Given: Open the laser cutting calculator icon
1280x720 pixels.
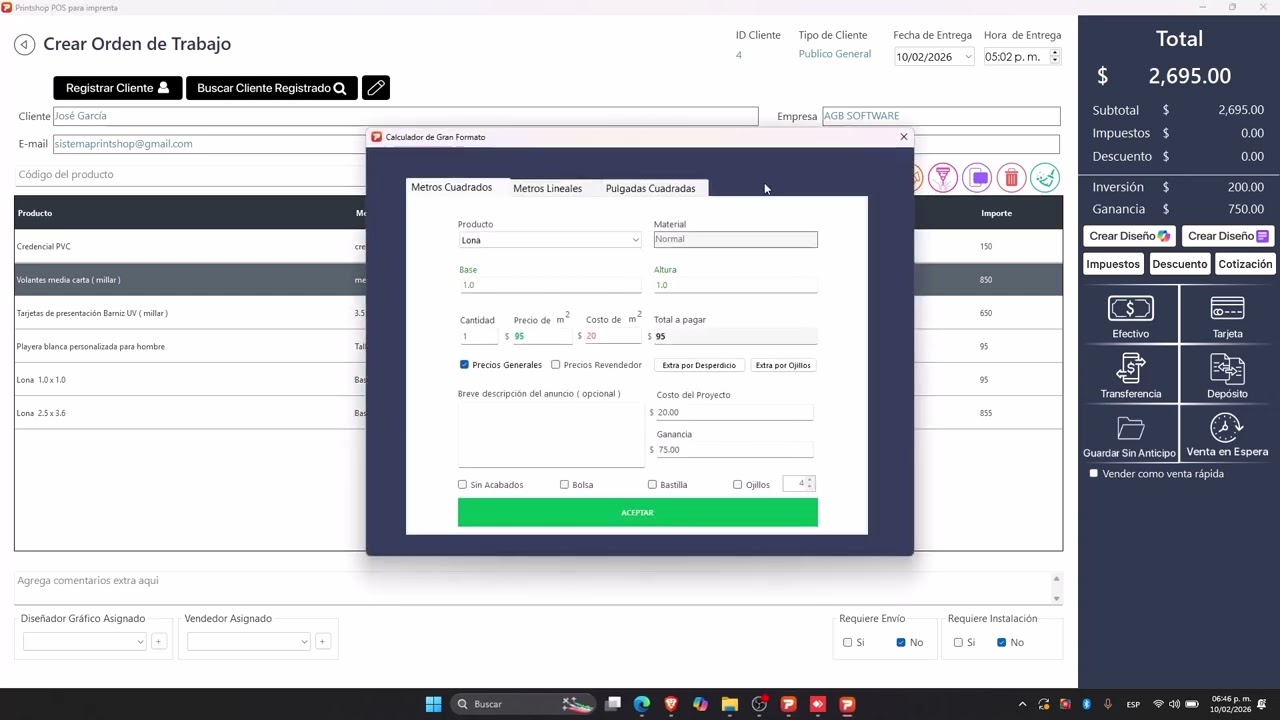Looking at the screenshot, I should coord(943,178).
